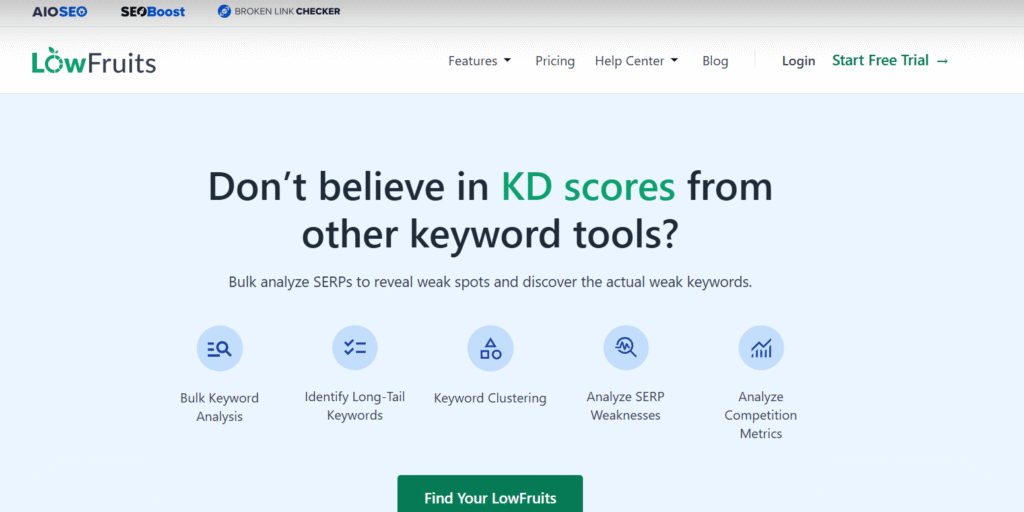Expand the Help Center dropdown menu
1024x512 pixels.
pyautogui.click(x=636, y=61)
